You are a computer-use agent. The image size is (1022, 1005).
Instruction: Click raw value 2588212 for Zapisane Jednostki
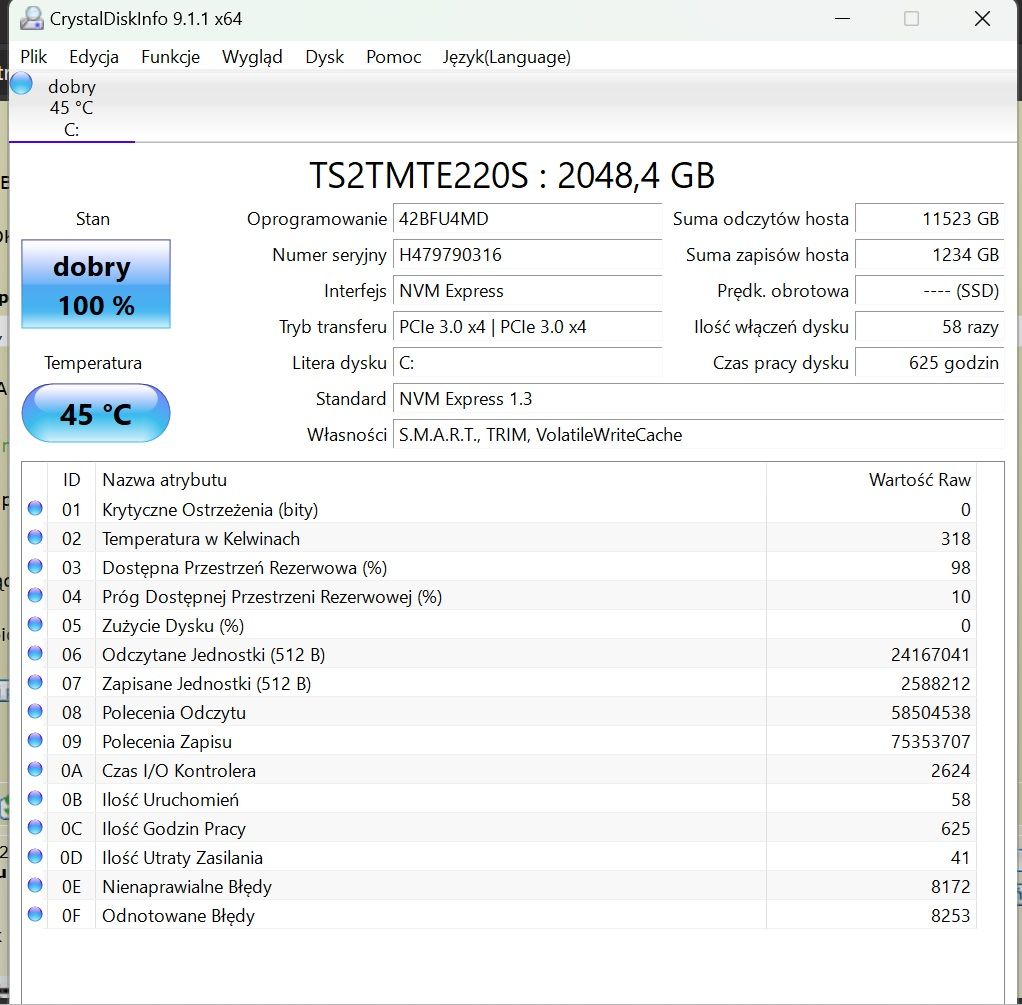tap(935, 684)
